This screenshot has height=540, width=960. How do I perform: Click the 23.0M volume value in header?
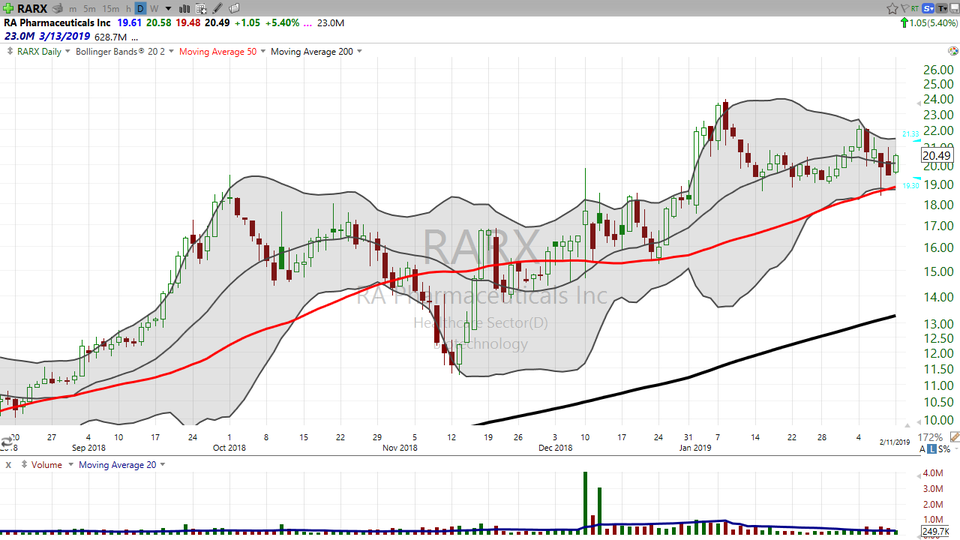coord(331,23)
